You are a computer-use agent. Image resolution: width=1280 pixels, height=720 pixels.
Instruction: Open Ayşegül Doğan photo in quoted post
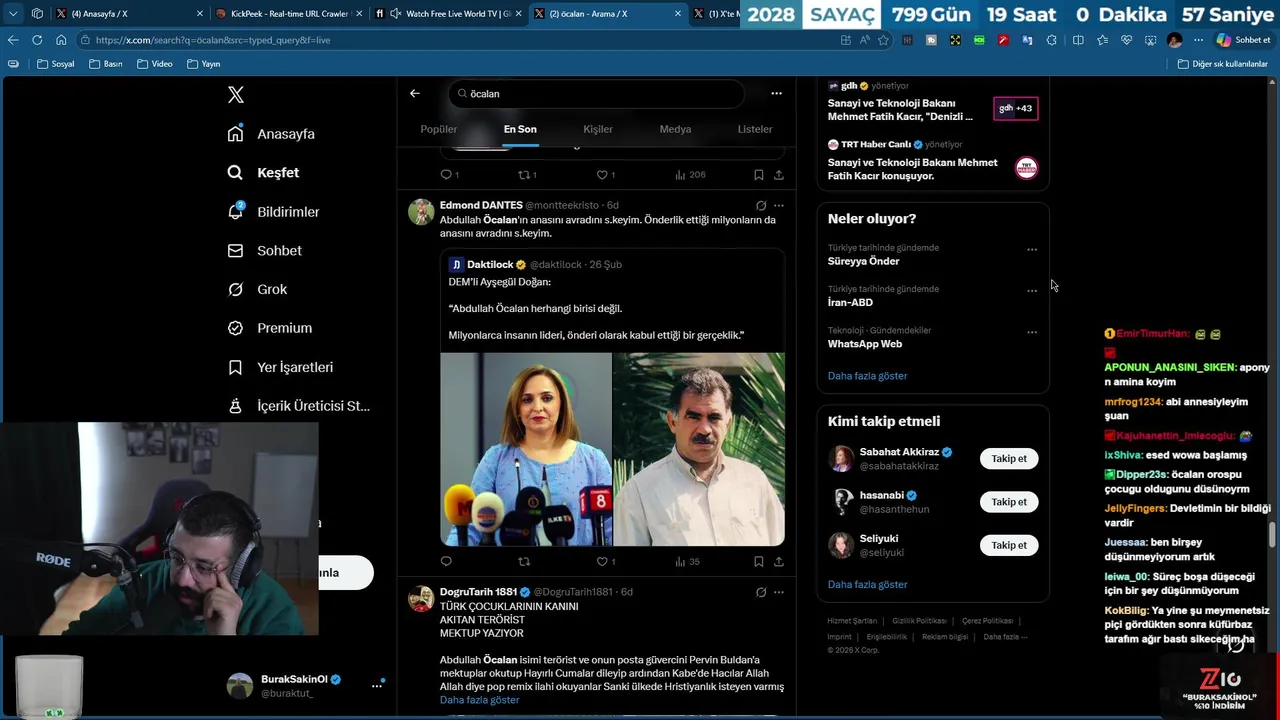coord(526,449)
